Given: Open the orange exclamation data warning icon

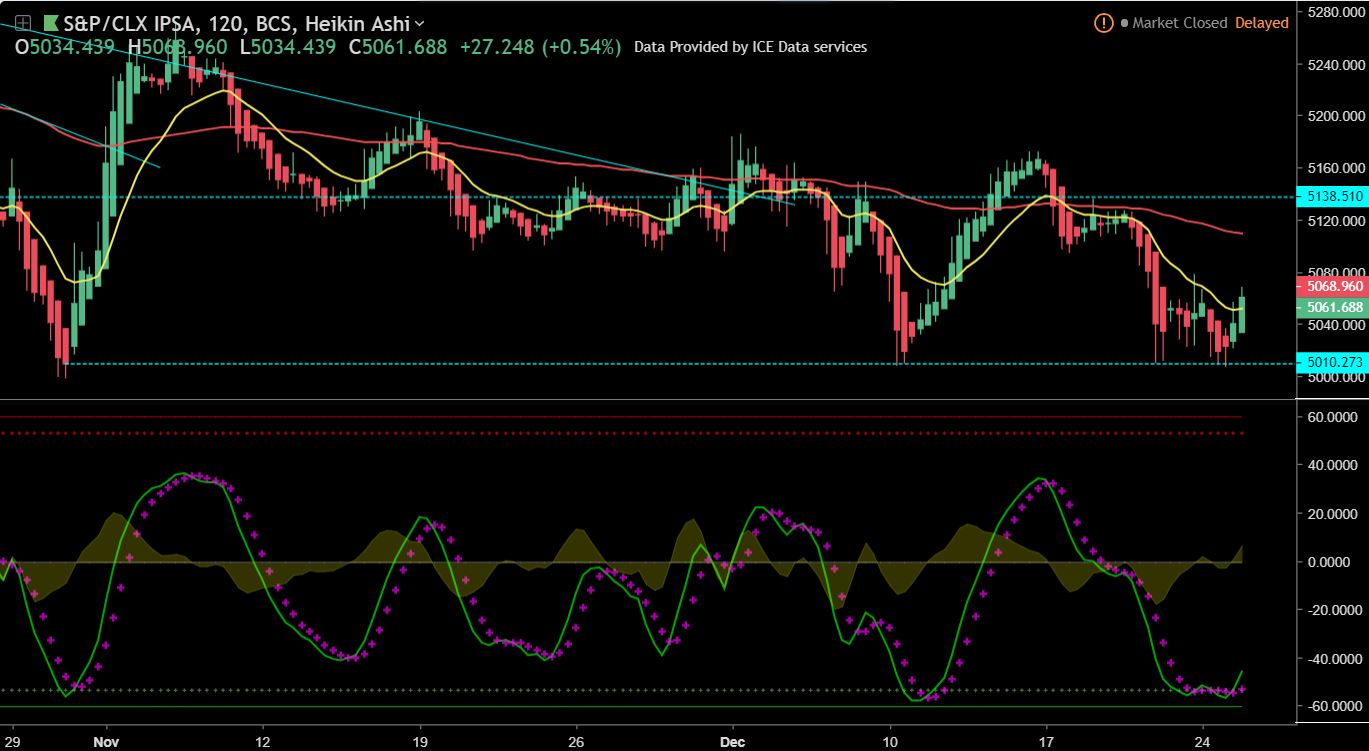Looking at the screenshot, I should 1104,22.
